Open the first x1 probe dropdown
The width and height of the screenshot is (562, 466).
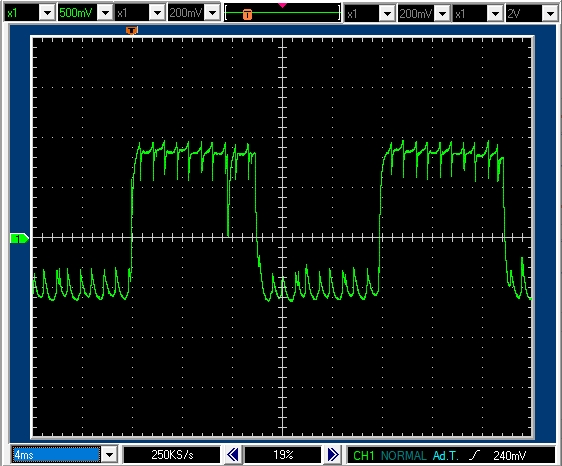[x=47, y=13]
